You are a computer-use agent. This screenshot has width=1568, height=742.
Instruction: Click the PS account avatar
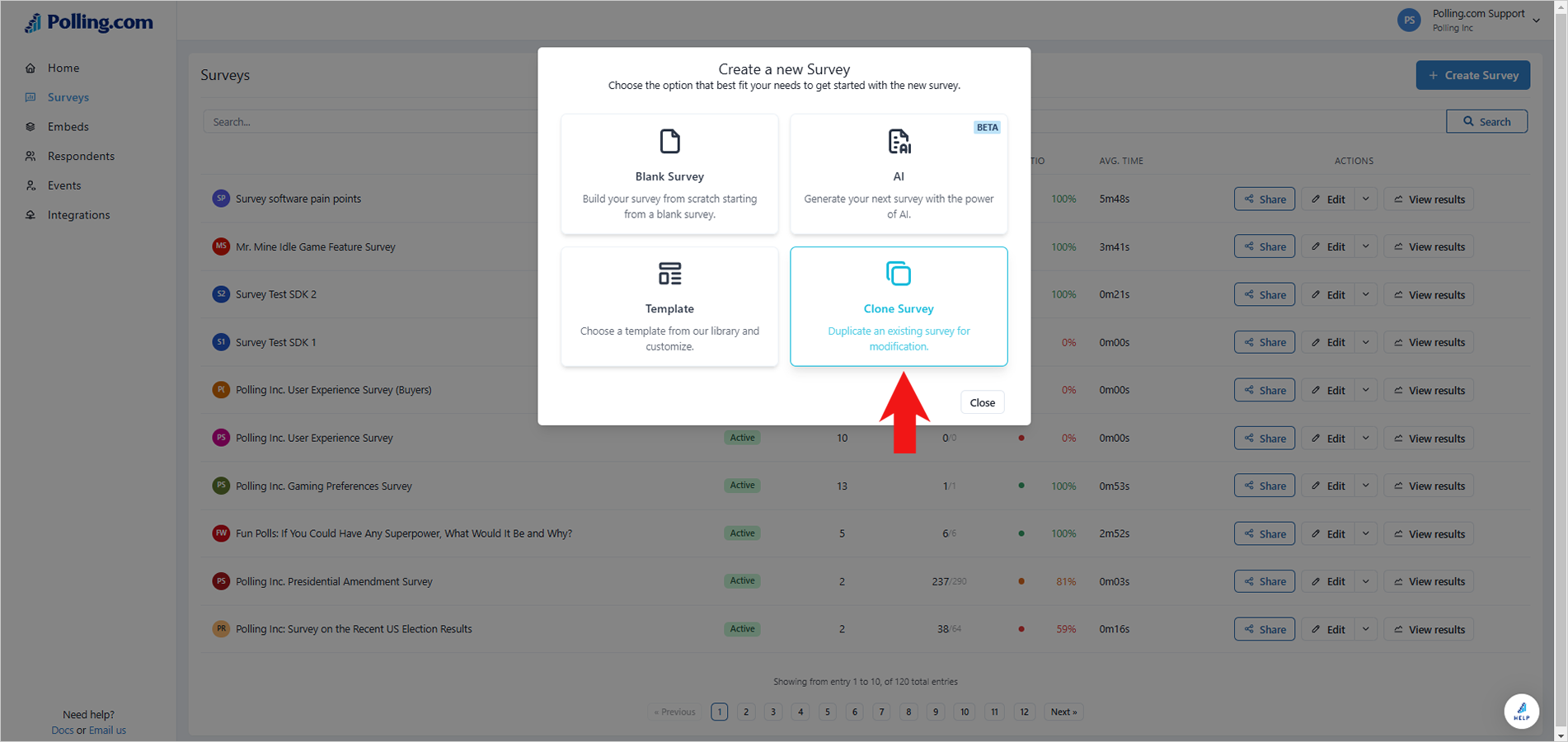coord(1409,21)
